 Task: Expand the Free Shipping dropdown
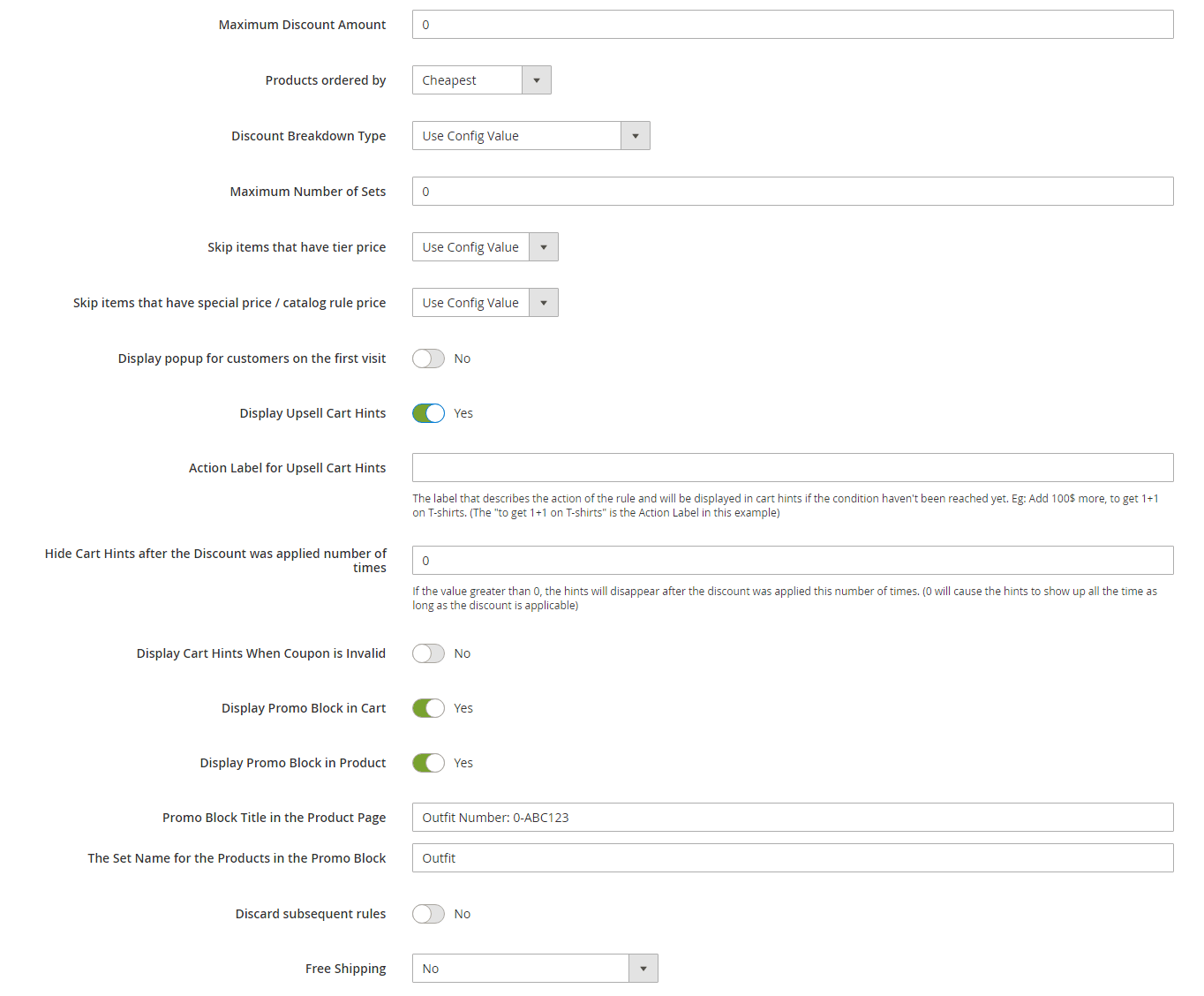pos(535,969)
